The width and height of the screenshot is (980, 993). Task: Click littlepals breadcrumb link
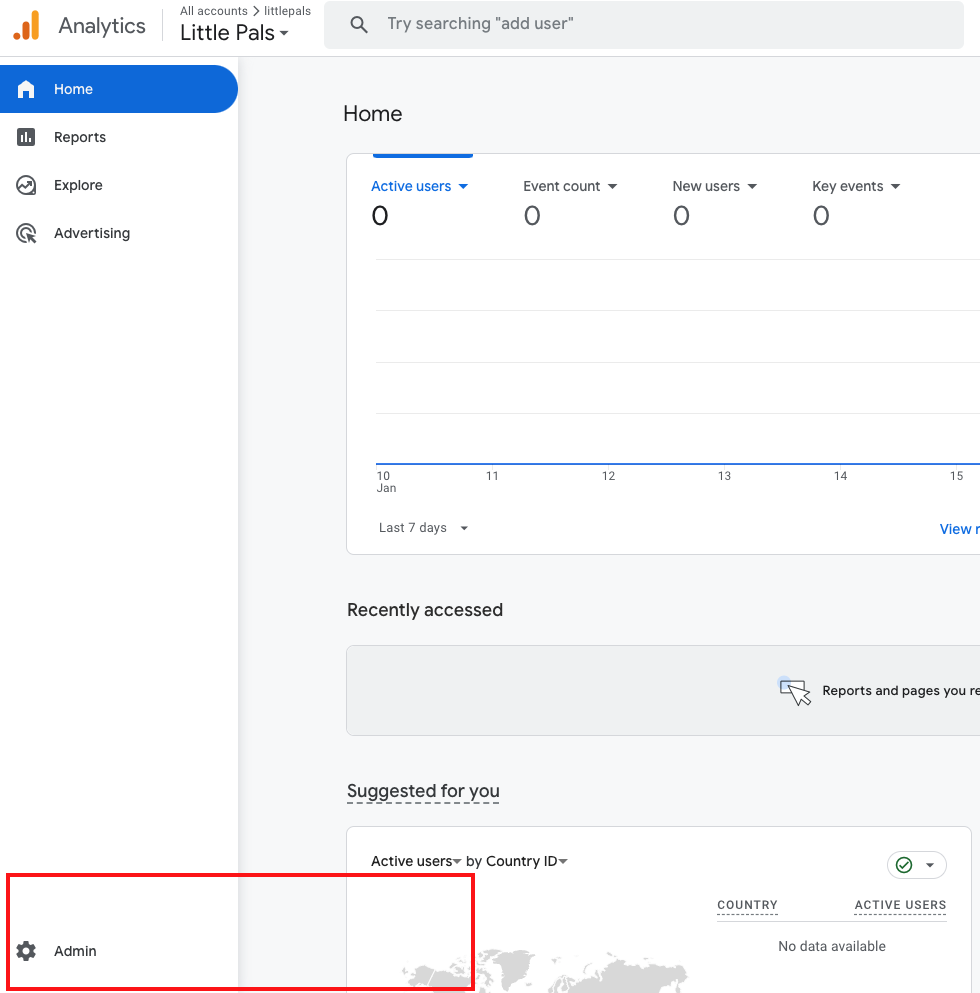point(288,11)
